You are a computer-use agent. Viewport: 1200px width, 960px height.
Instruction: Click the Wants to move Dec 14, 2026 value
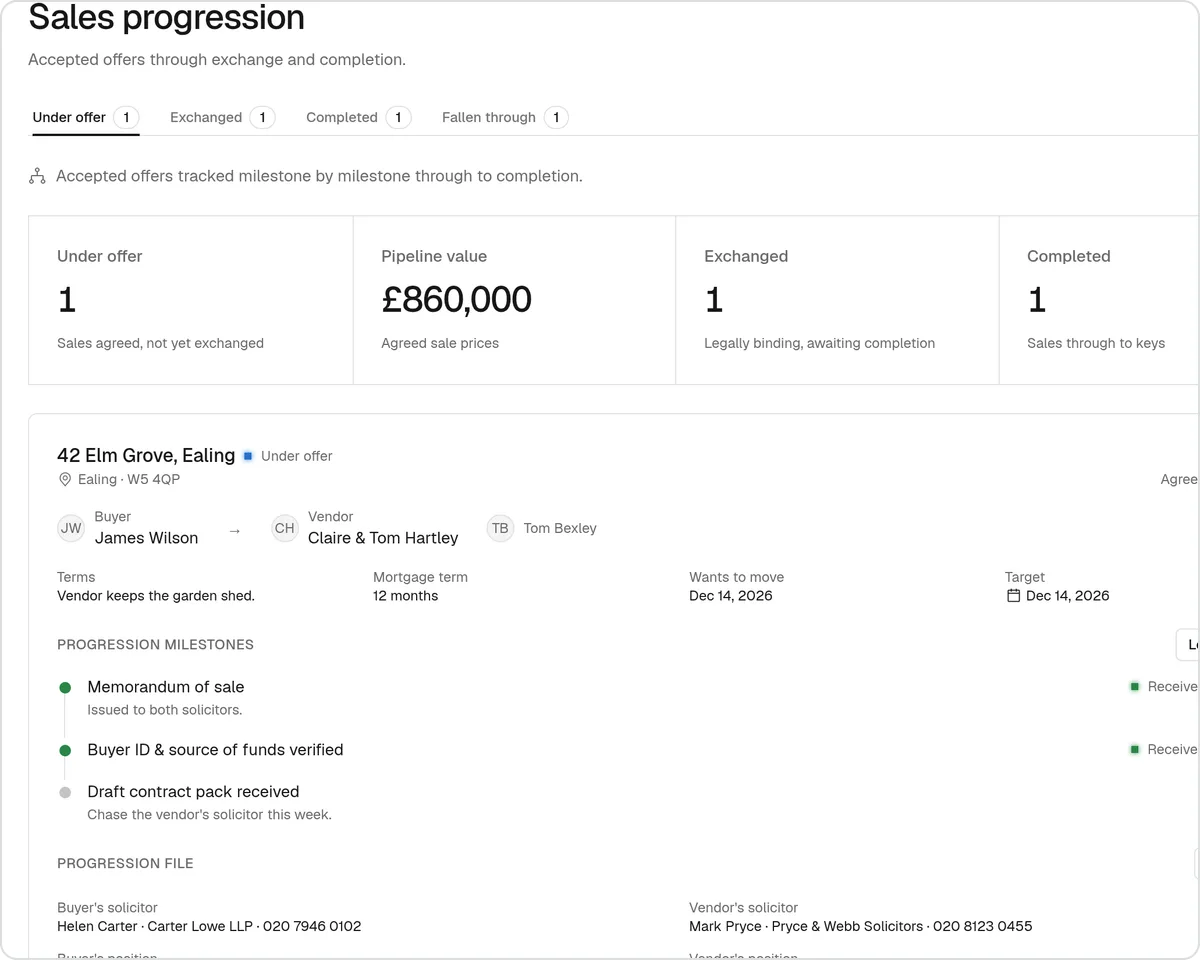point(731,596)
